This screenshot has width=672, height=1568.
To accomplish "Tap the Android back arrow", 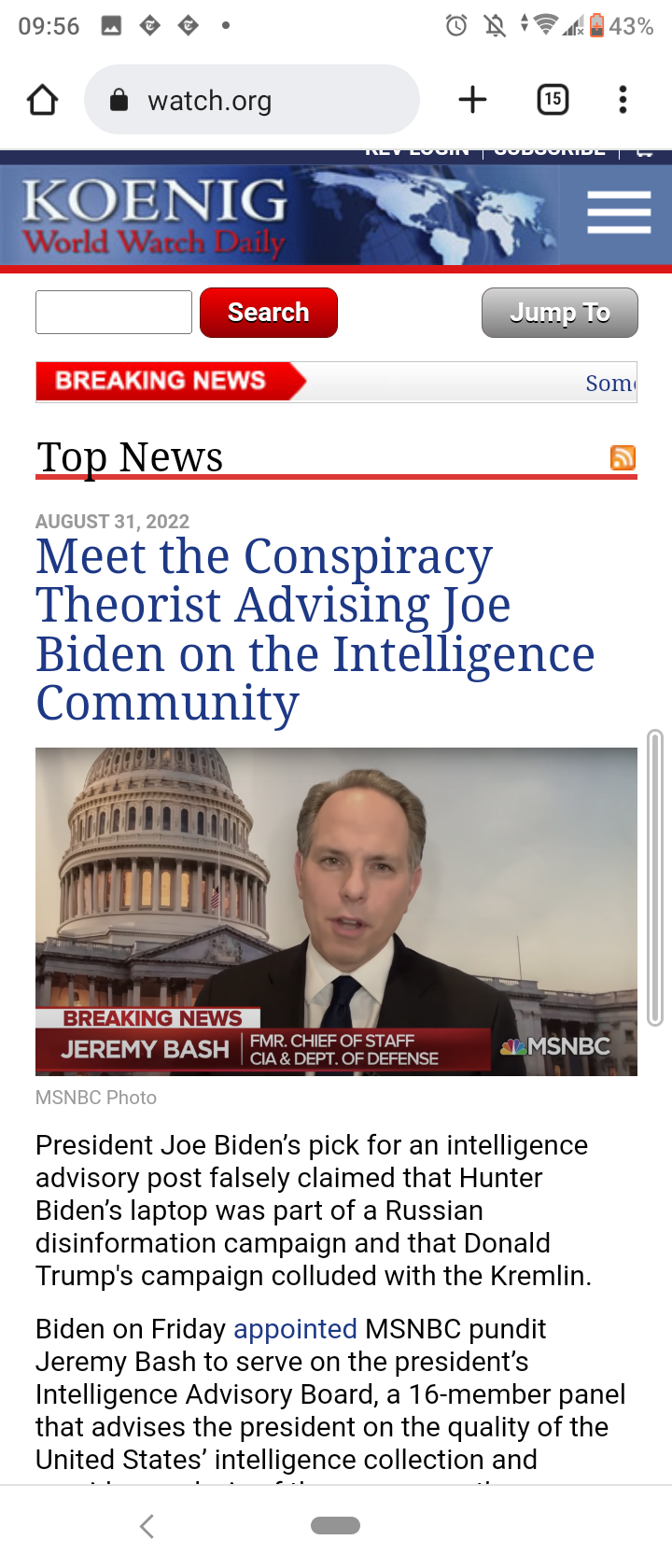I will click(x=147, y=1526).
